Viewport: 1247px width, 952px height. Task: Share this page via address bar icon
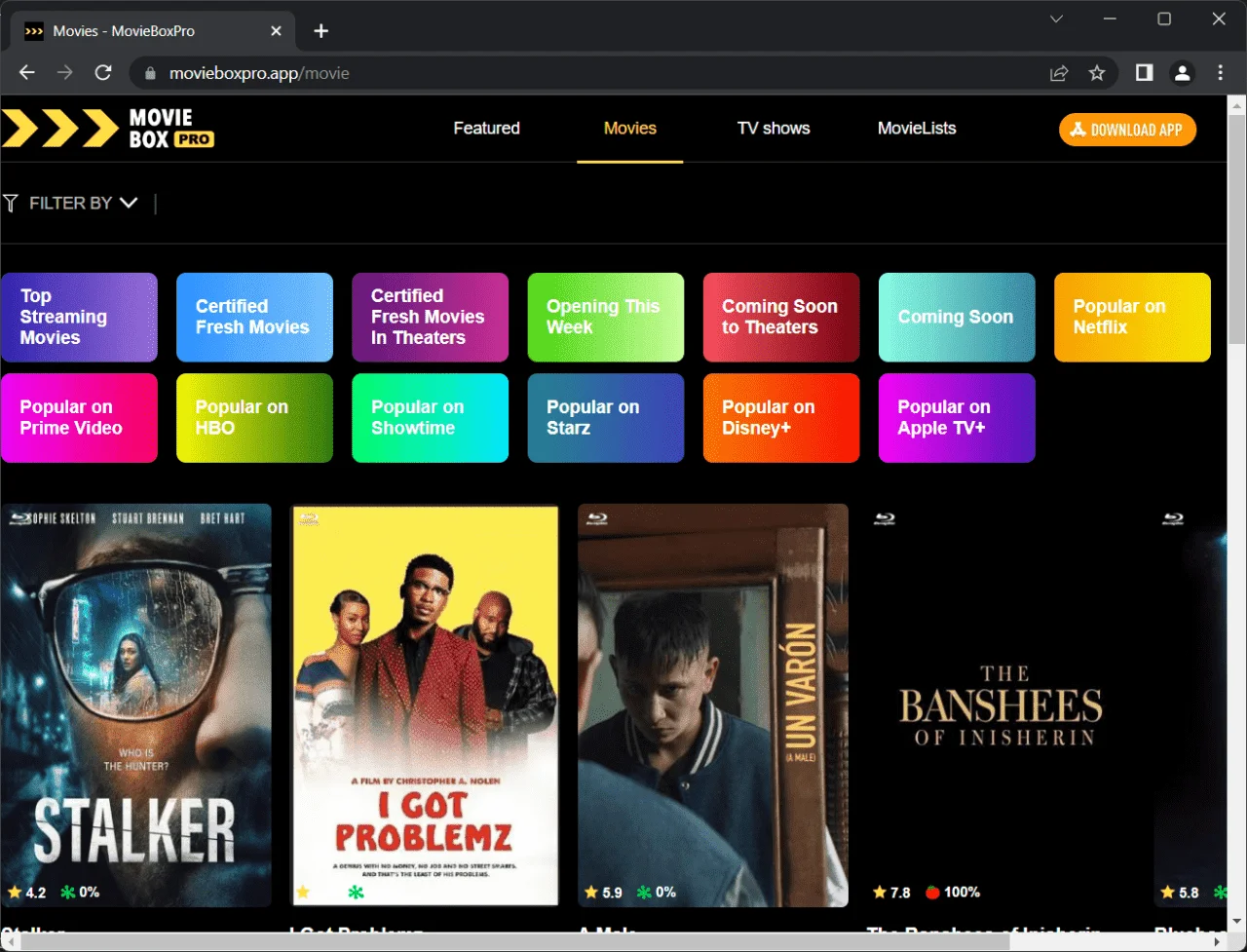coord(1059,73)
